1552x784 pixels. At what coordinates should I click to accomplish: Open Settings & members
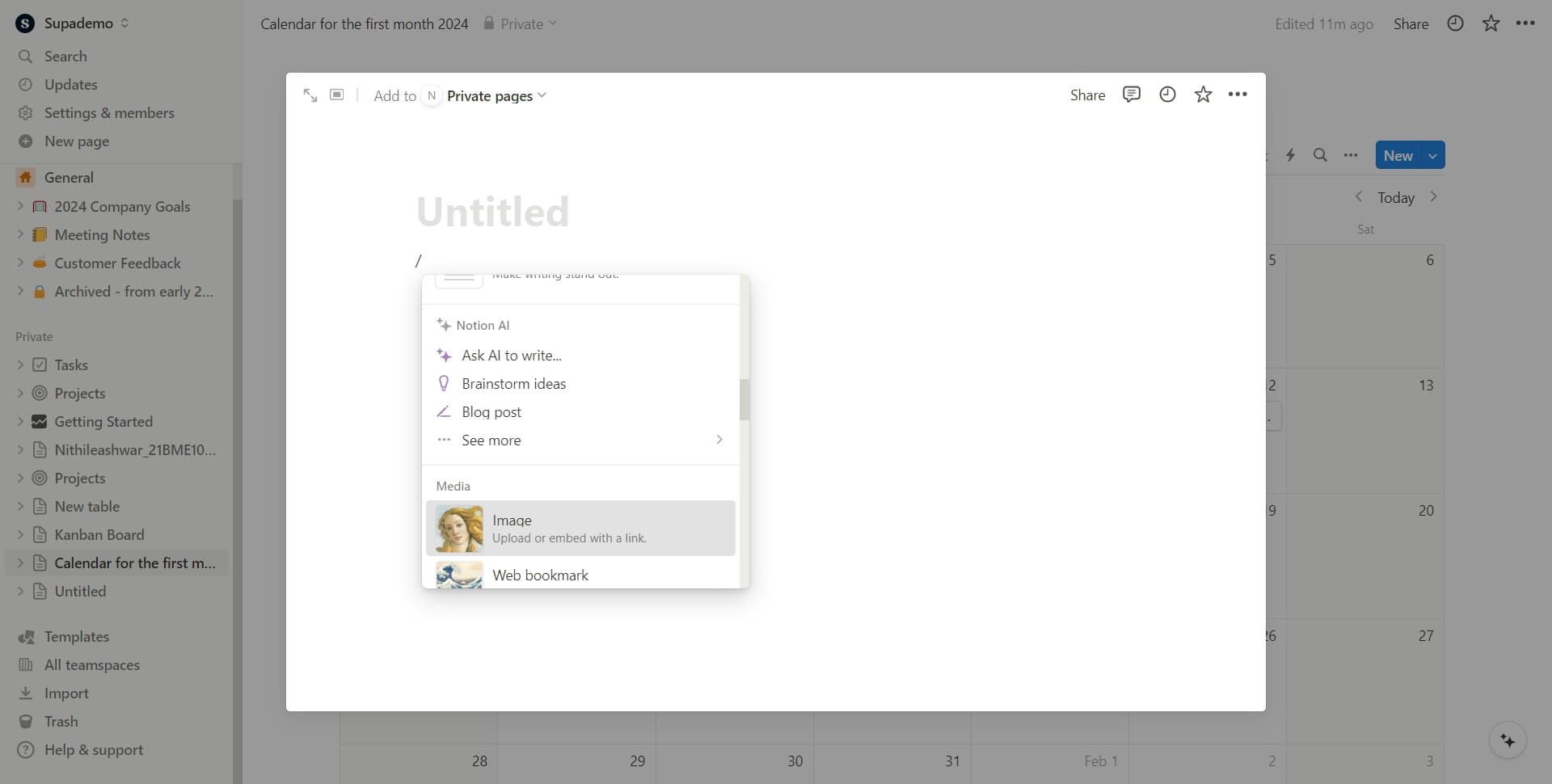coord(109,112)
